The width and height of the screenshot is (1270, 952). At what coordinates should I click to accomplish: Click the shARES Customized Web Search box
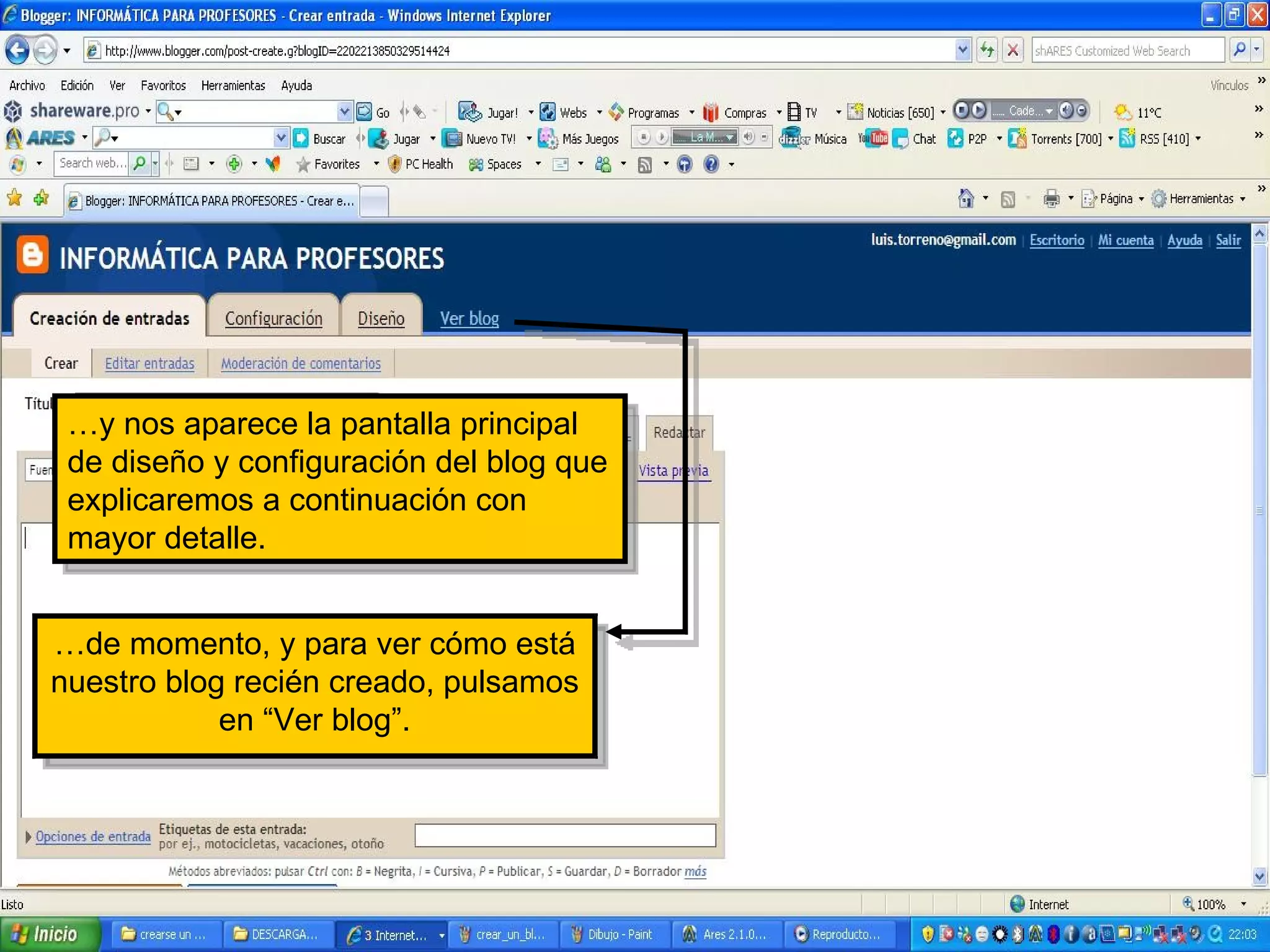point(1128,50)
